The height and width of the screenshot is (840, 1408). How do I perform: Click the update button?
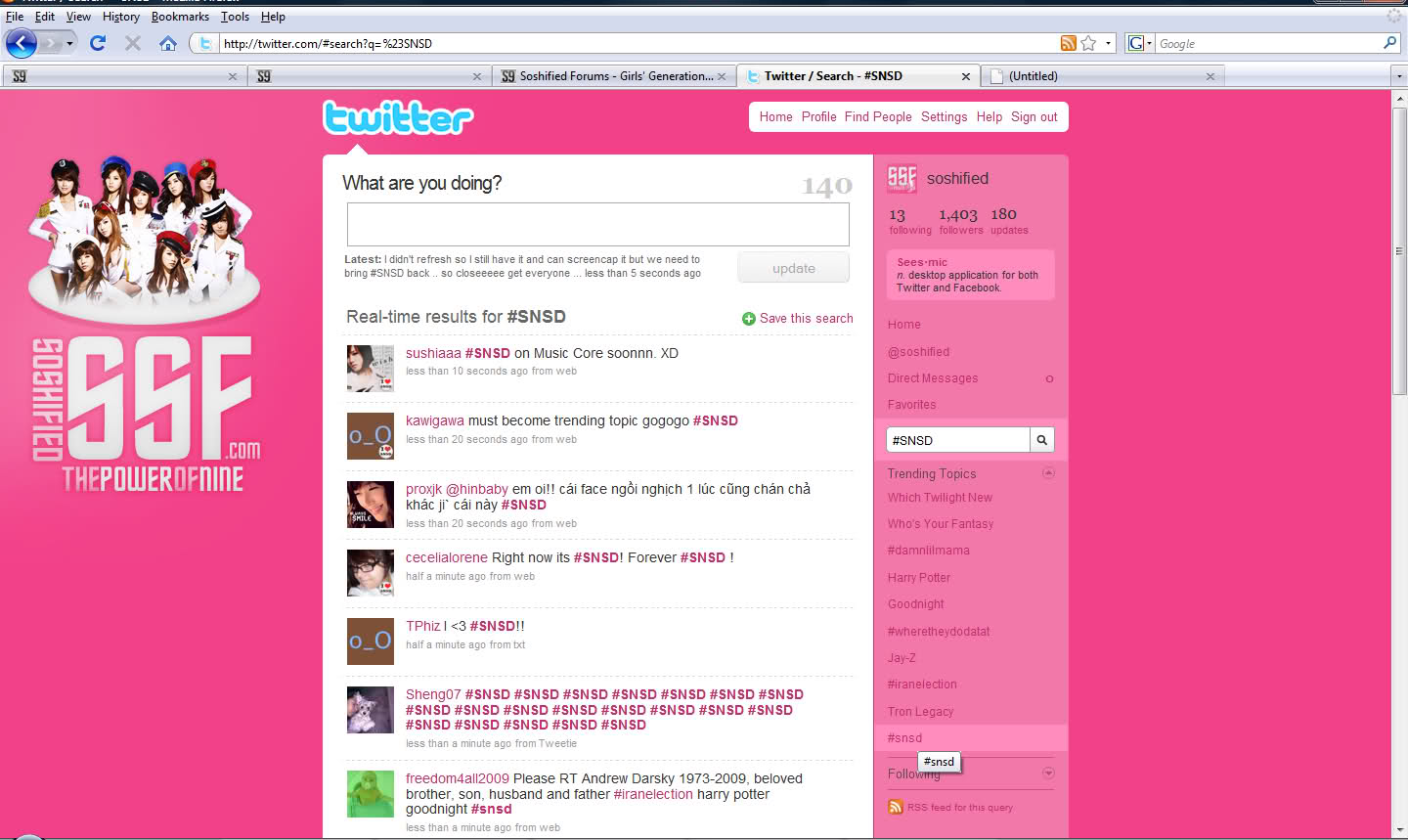click(793, 268)
